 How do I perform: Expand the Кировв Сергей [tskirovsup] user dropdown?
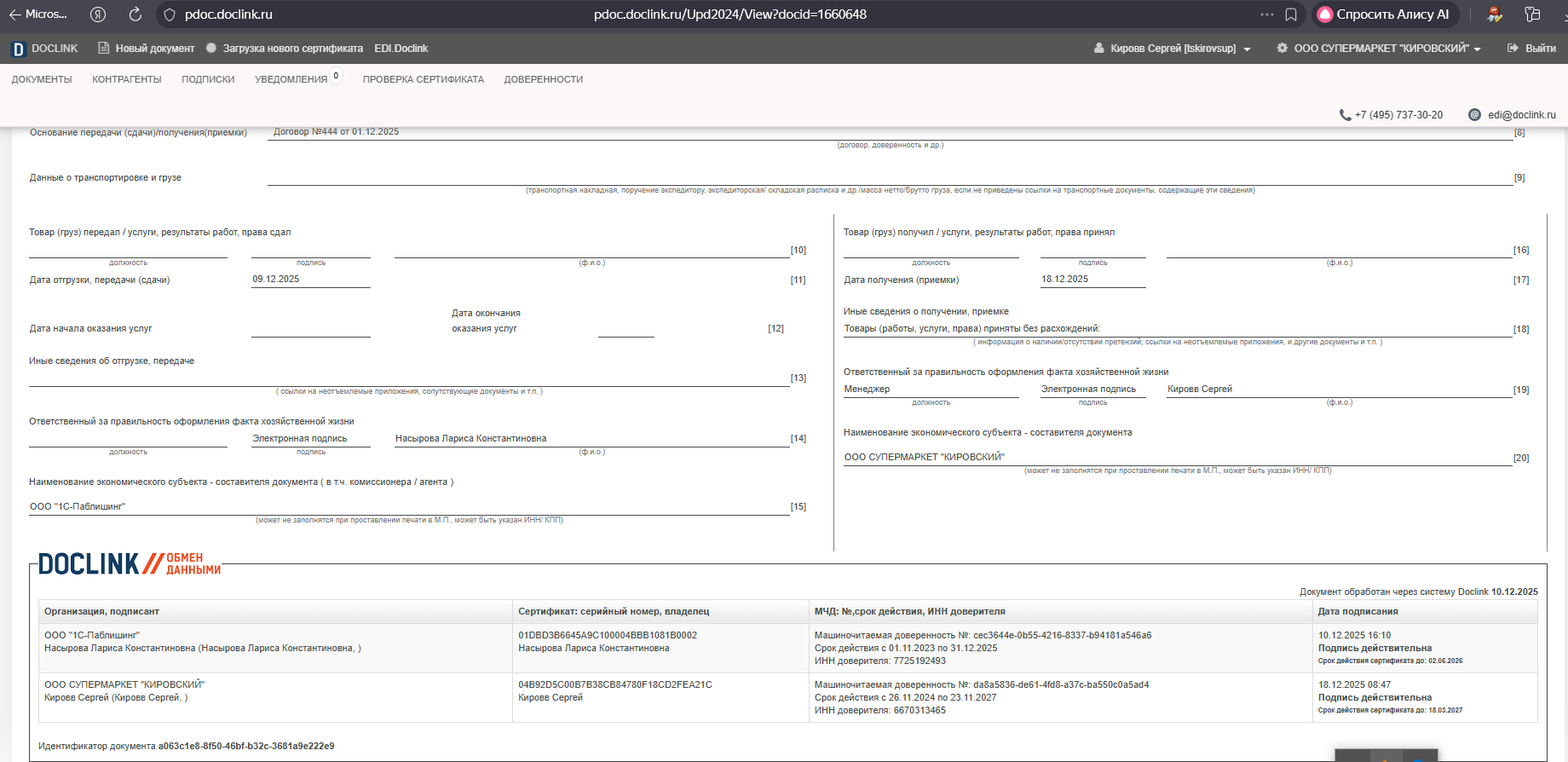point(1173,49)
